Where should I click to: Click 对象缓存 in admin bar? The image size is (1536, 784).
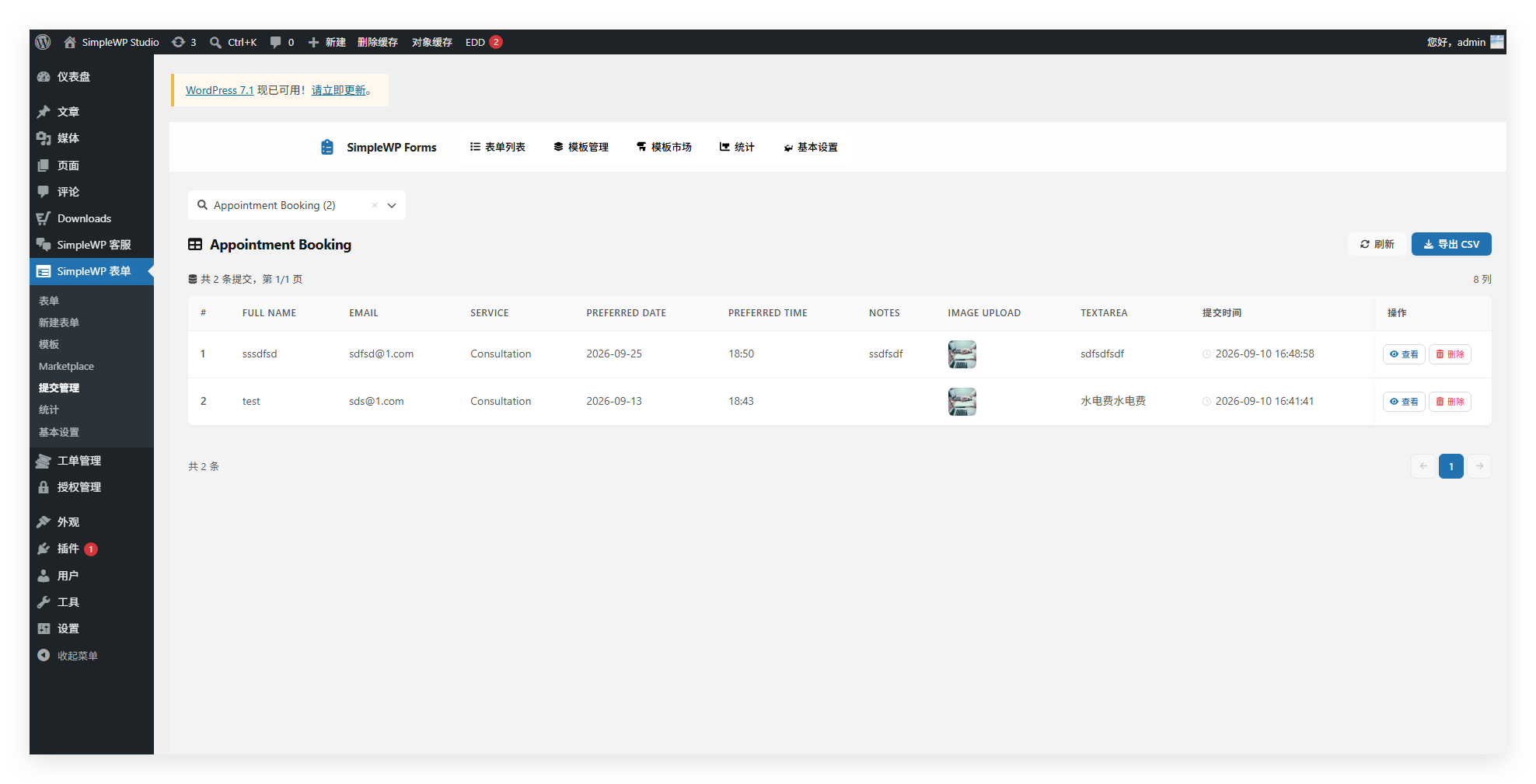[x=432, y=42]
